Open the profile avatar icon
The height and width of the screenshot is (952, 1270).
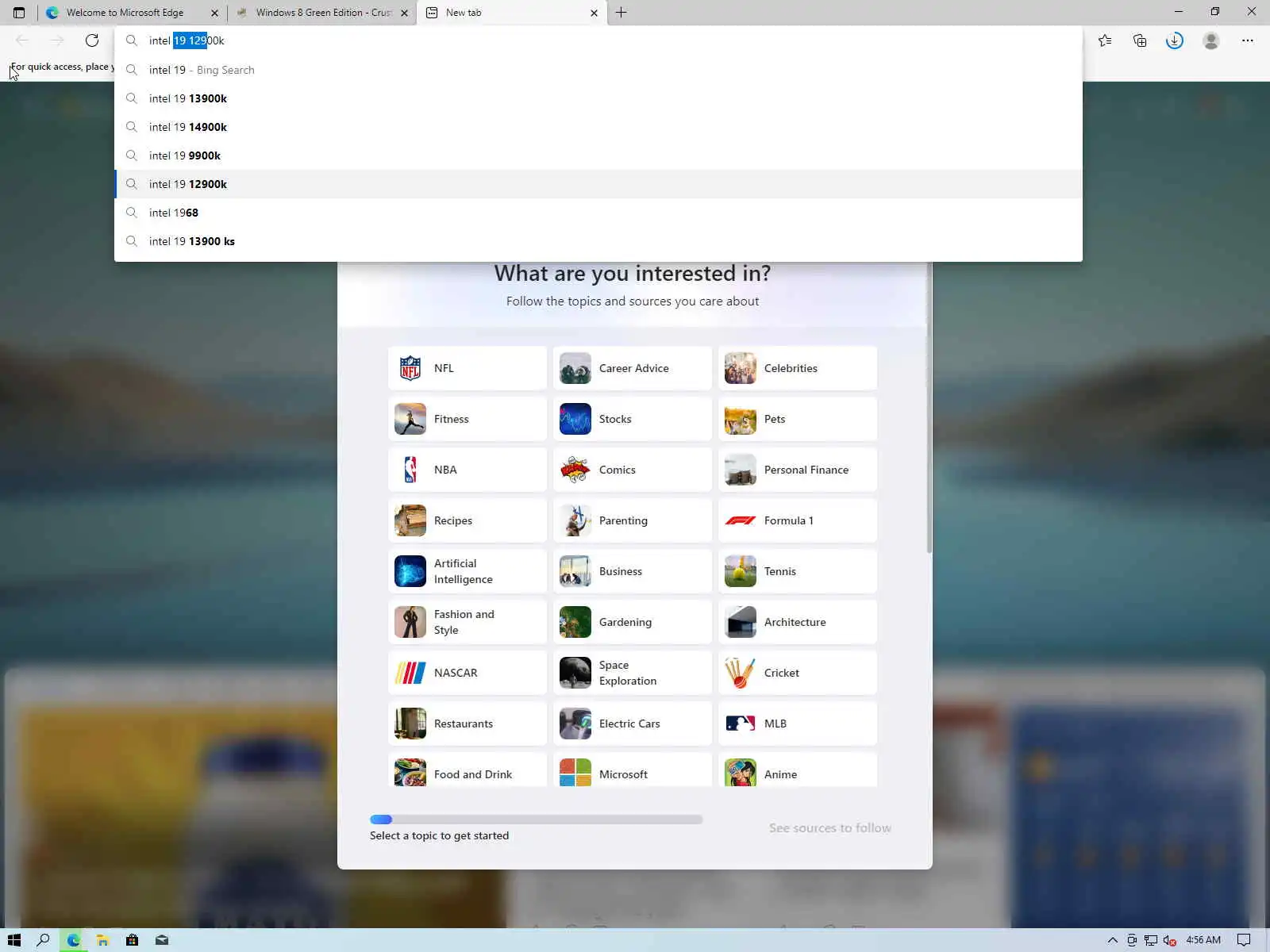click(1211, 40)
